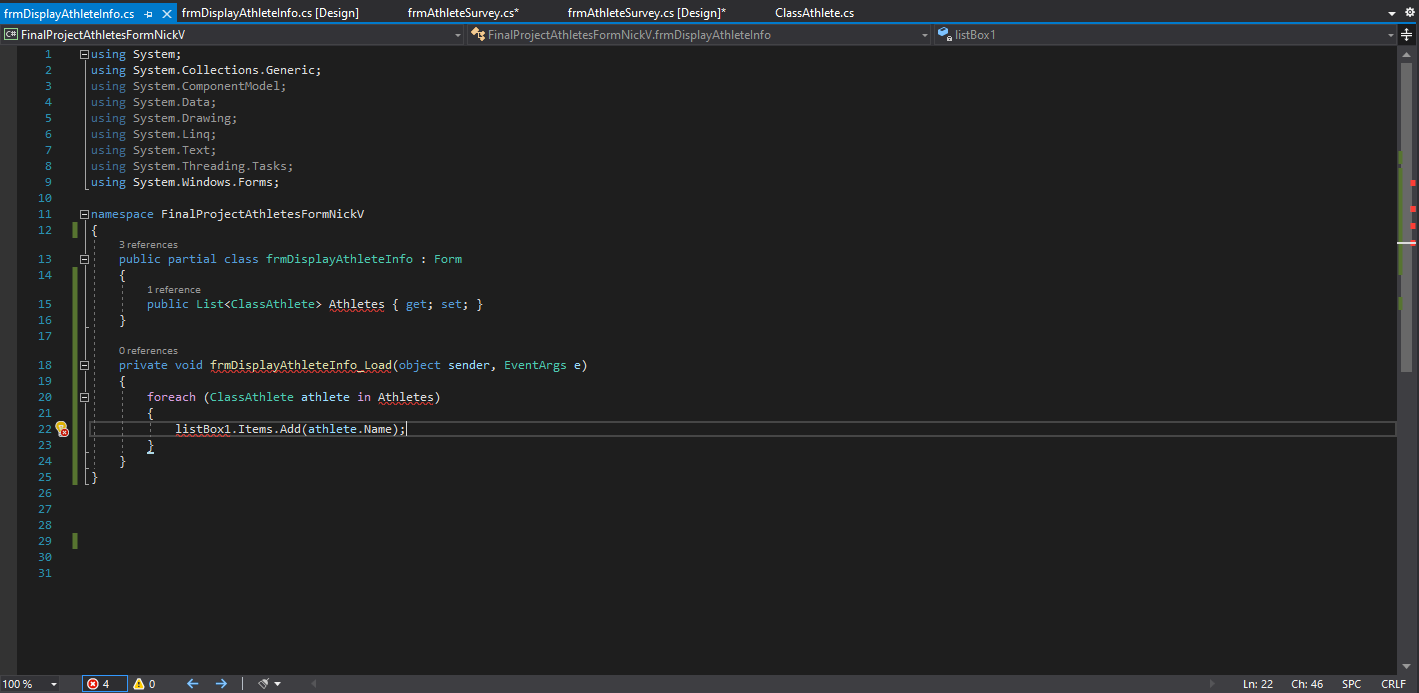Open the 100 % zoom level dropdown

53,684
